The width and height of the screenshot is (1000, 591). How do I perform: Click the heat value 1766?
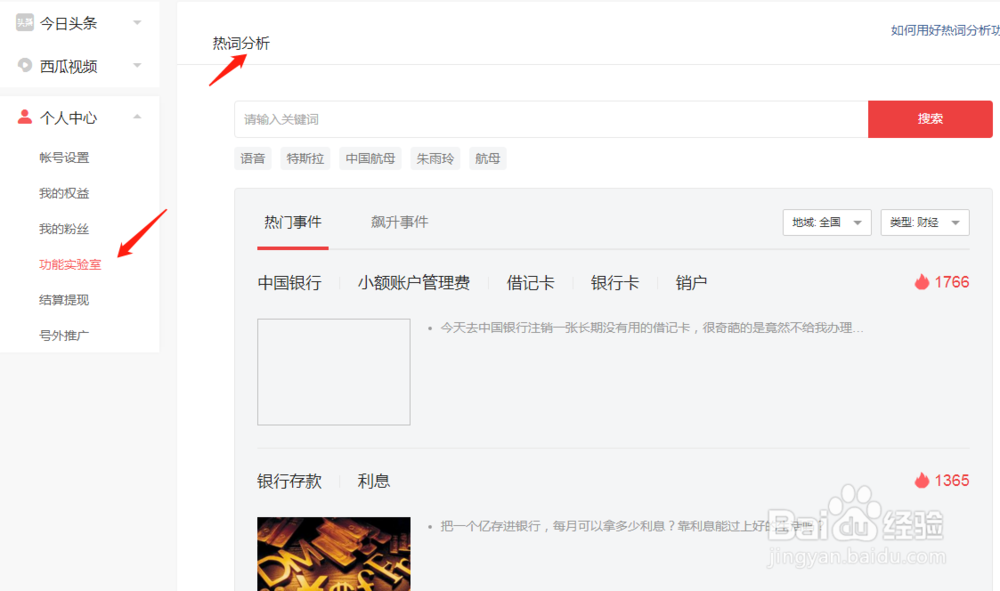(952, 282)
